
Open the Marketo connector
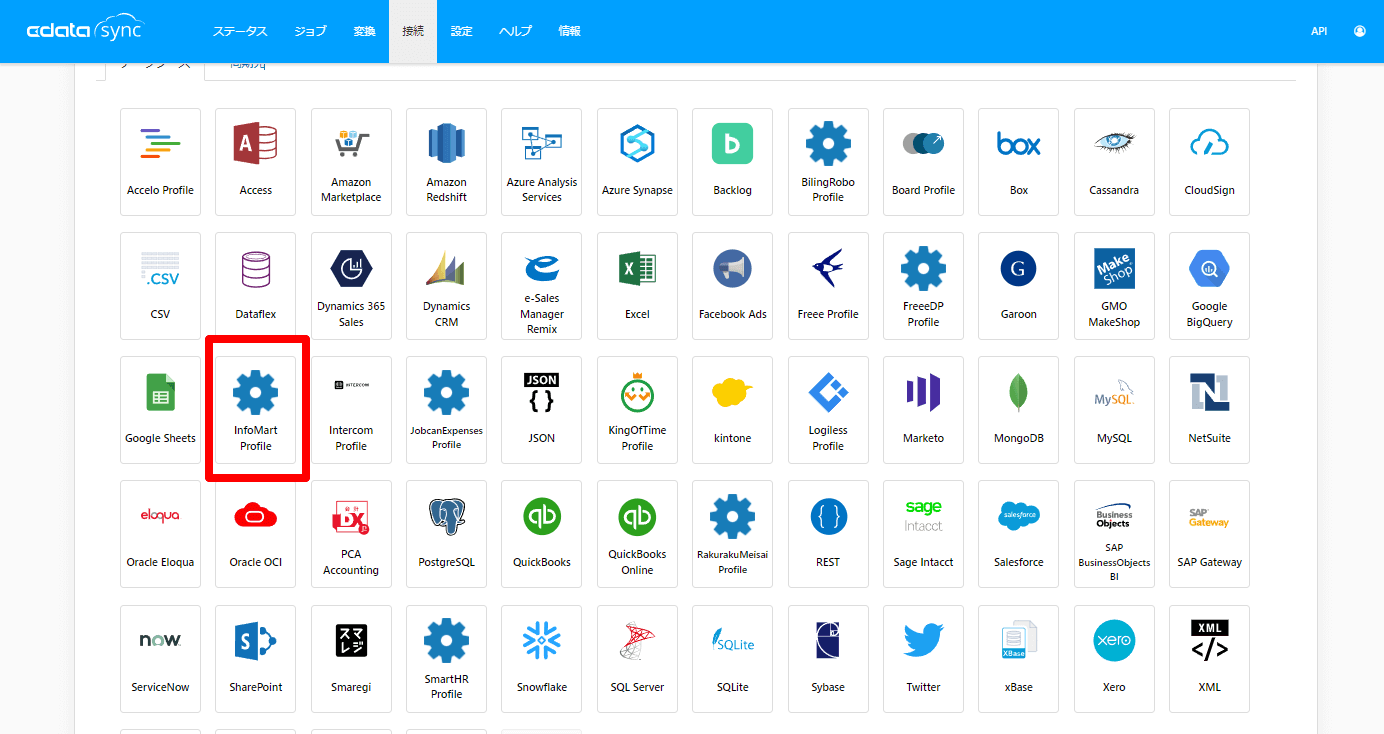[923, 410]
